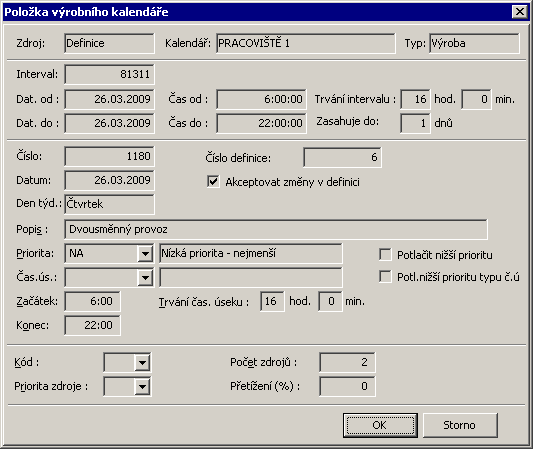The width and height of the screenshot is (533, 449).
Task: Click the Typ field showing Výroba
Action: [x=474, y=43]
